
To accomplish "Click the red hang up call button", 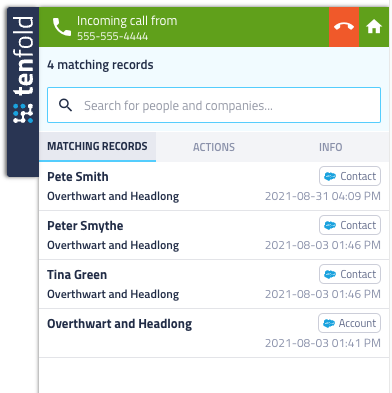I will [344, 27].
